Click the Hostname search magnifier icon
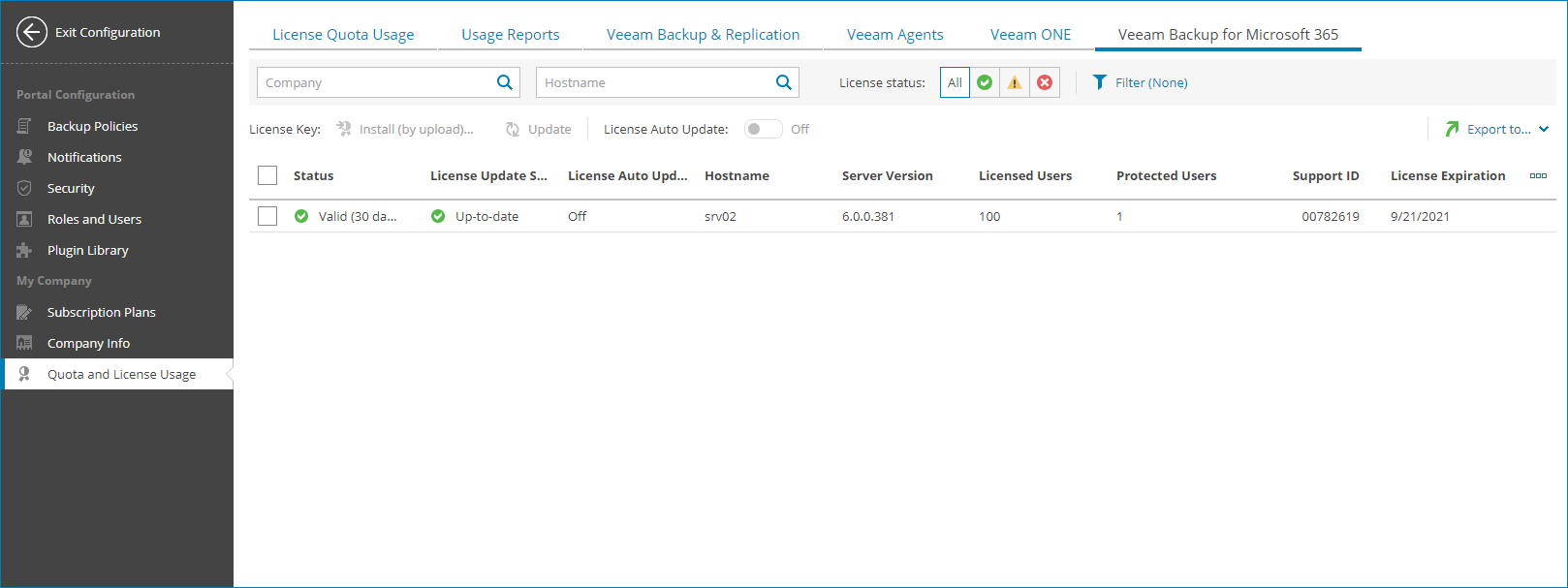Screen dimensions: 1568x588 pos(783,82)
